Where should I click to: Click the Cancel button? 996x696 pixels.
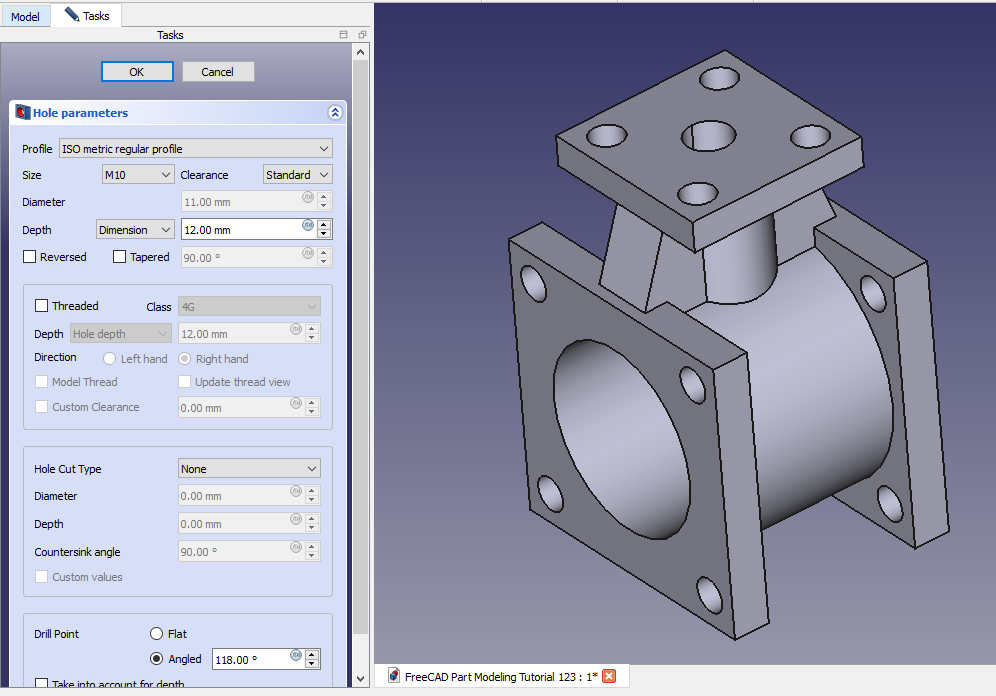point(218,72)
